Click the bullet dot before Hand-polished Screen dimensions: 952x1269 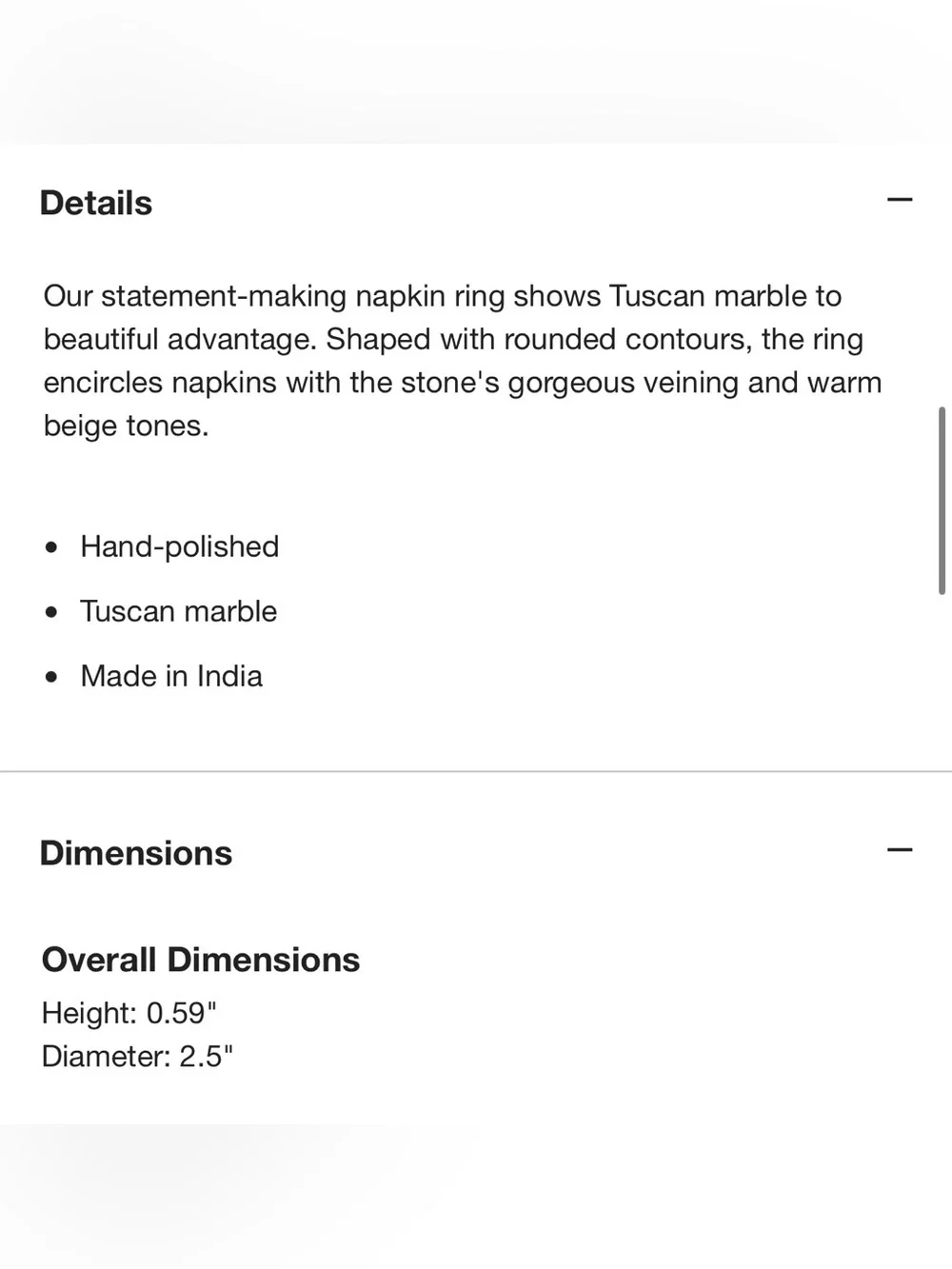click(51, 547)
